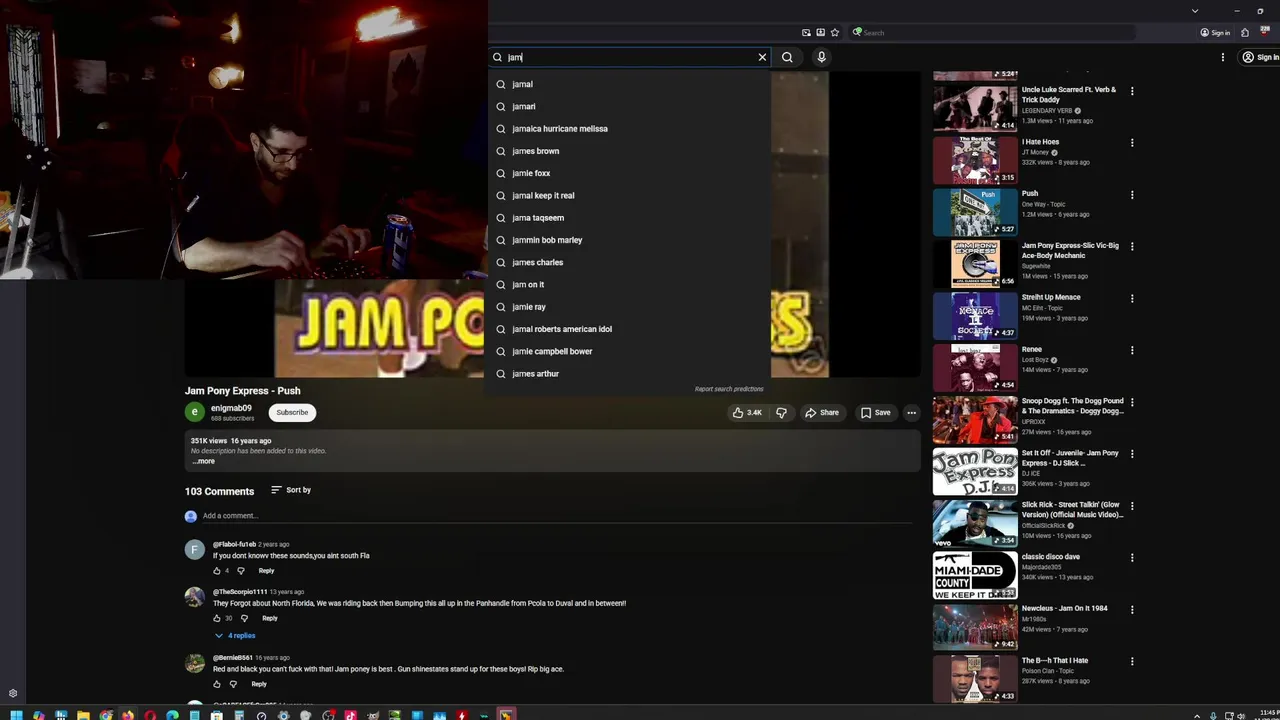The image size is (1280, 720).
Task: Select suggestion "jam on it"
Action: coord(629,285)
